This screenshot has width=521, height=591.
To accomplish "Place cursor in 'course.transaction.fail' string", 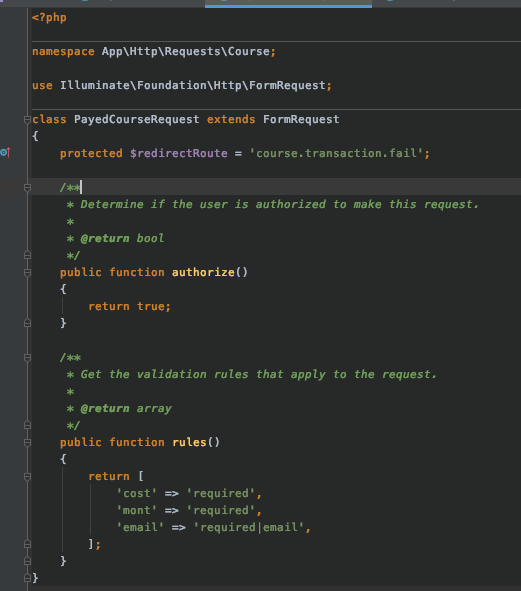I will click(337, 153).
